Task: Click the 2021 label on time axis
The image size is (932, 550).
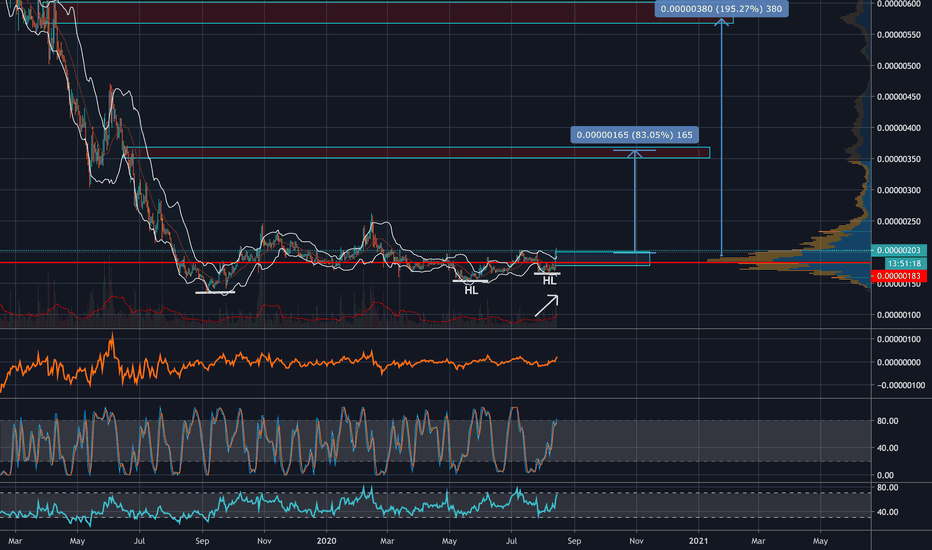Action: click(x=698, y=541)
